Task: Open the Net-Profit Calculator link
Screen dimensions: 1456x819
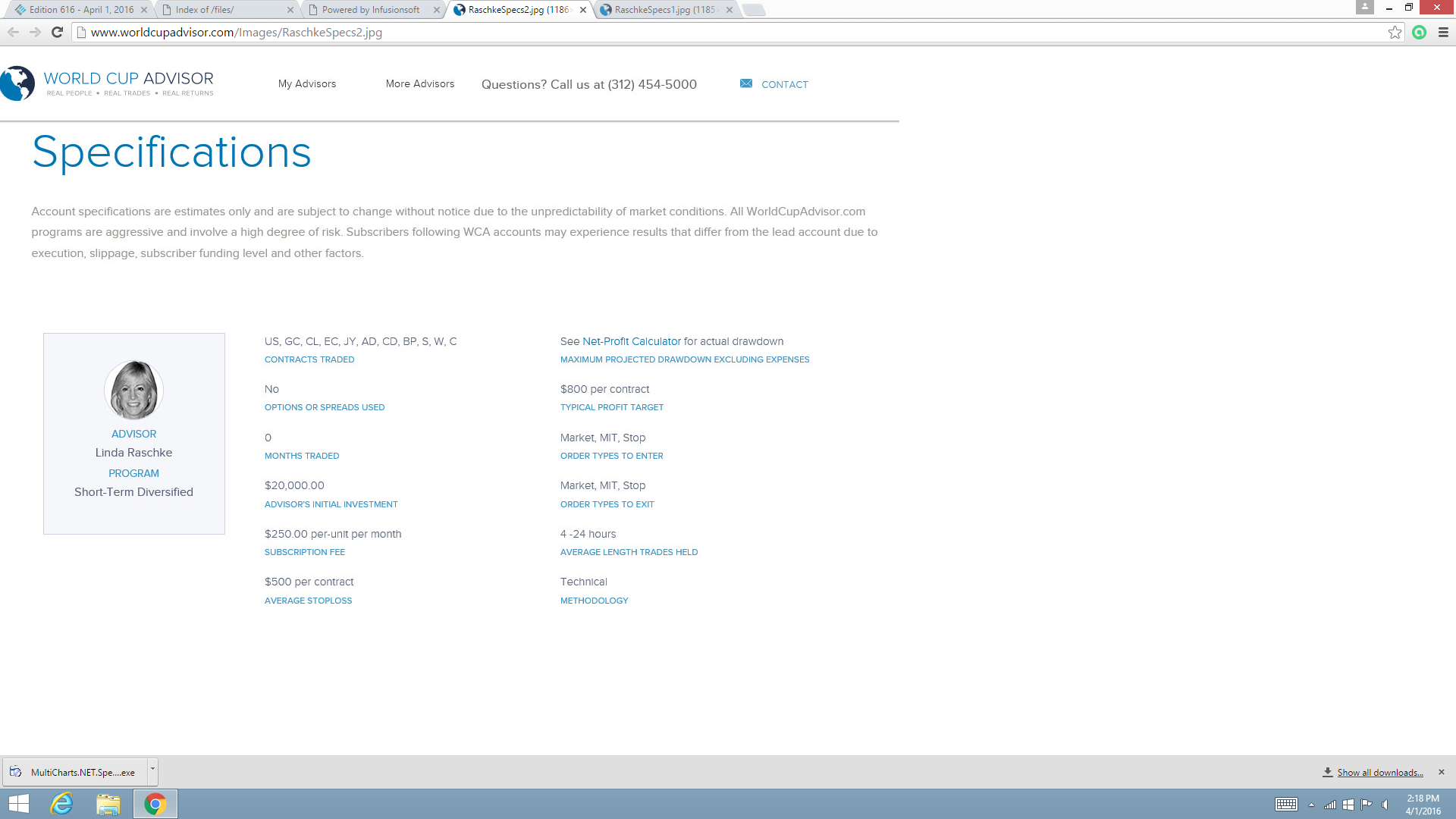Action: (632, 341)
